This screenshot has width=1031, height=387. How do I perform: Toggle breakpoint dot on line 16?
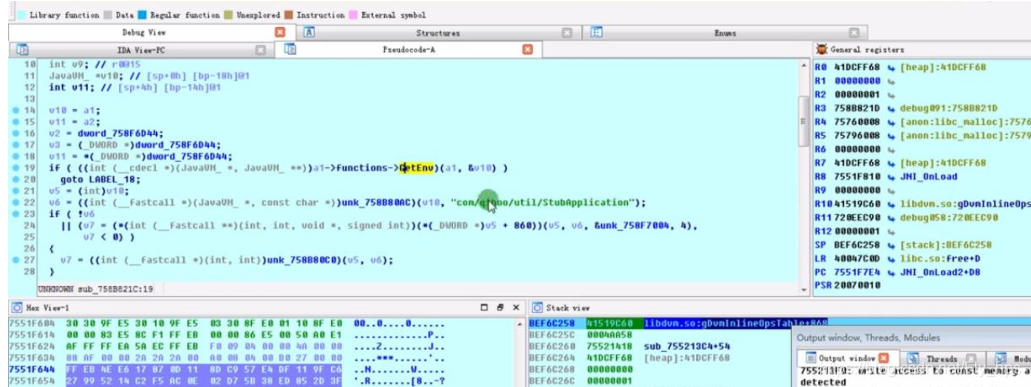pos(15,133)
